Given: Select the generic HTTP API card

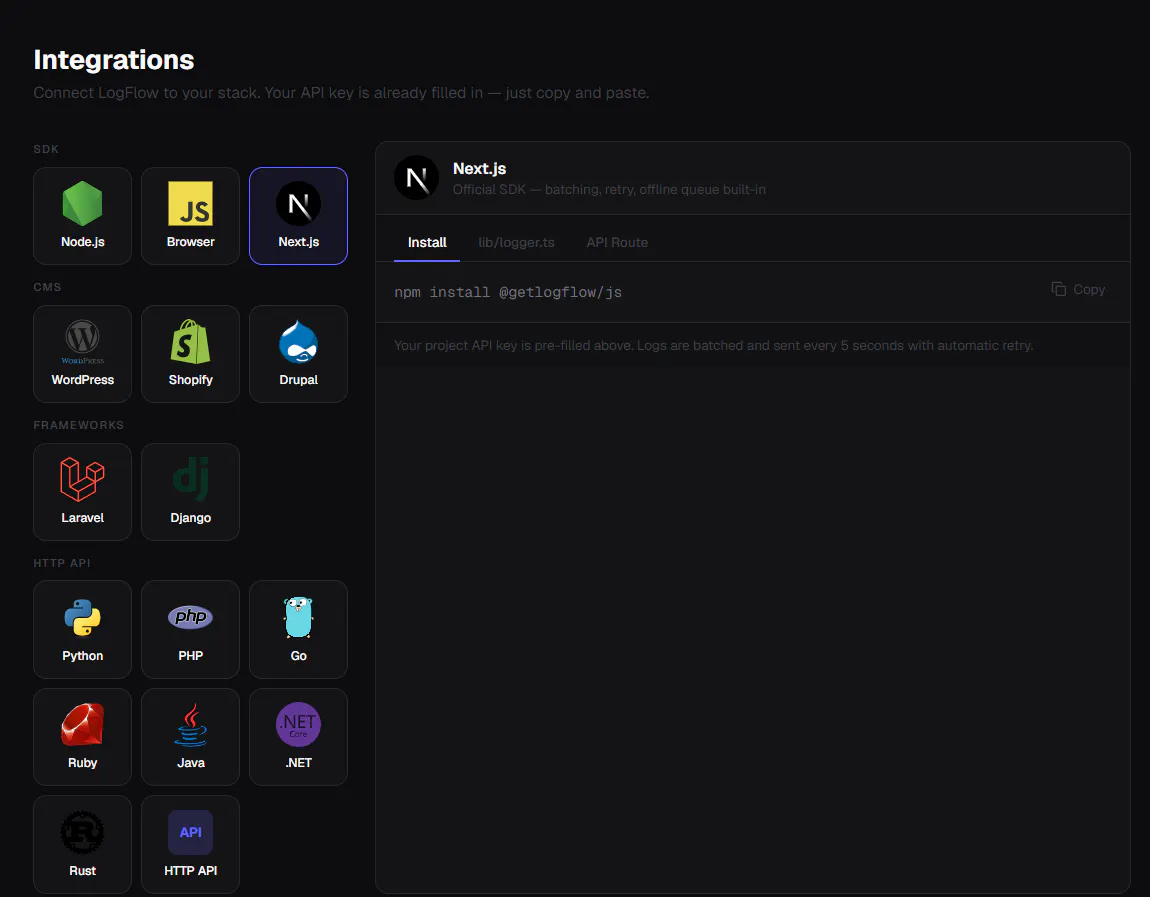Looking at the screenshot, I should [190, 844].
